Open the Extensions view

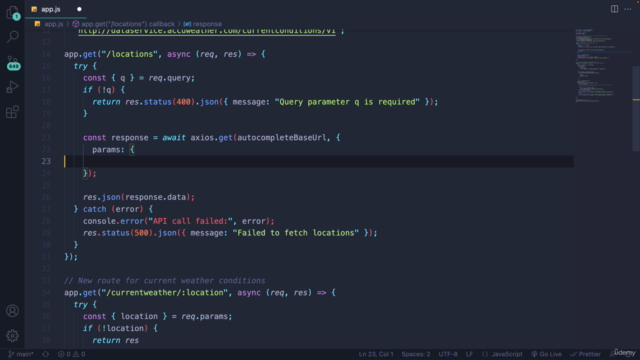tap(13, 112)
